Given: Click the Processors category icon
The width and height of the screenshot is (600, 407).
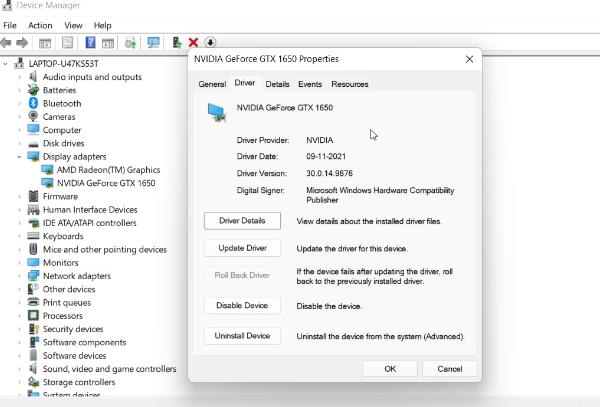Looking at the screenshot, I should pos(33,316).
